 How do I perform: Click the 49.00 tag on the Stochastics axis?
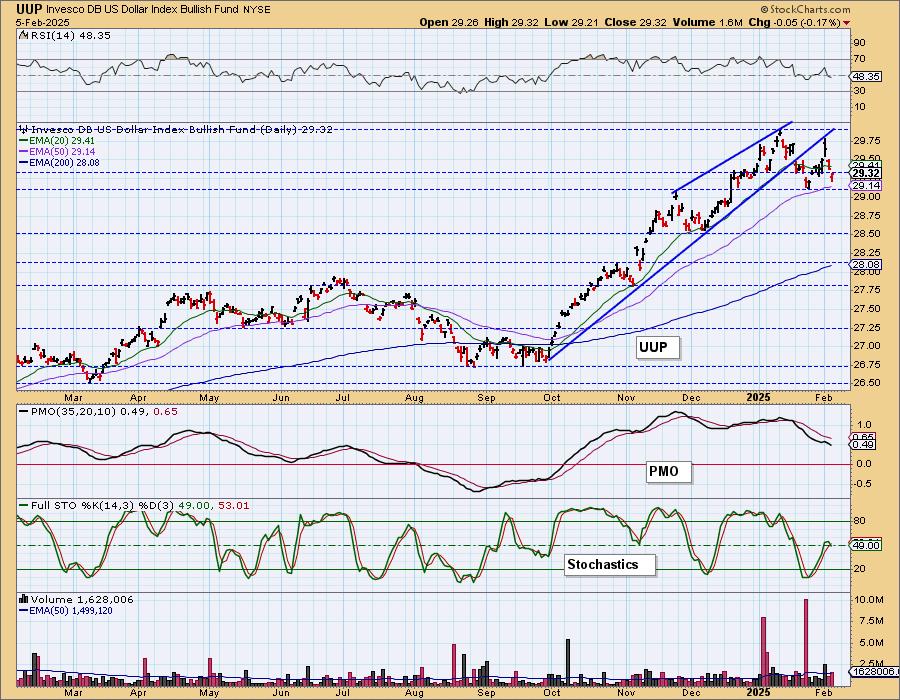pos(866,545)
